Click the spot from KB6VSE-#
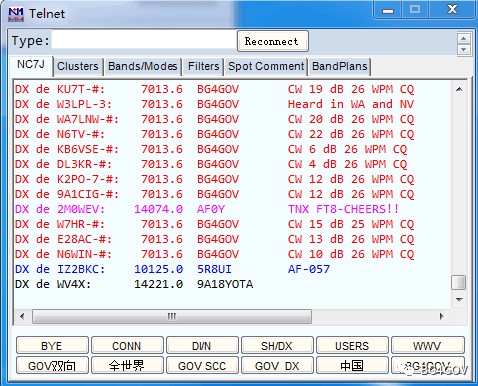478x386 pixels. (211, 149)
